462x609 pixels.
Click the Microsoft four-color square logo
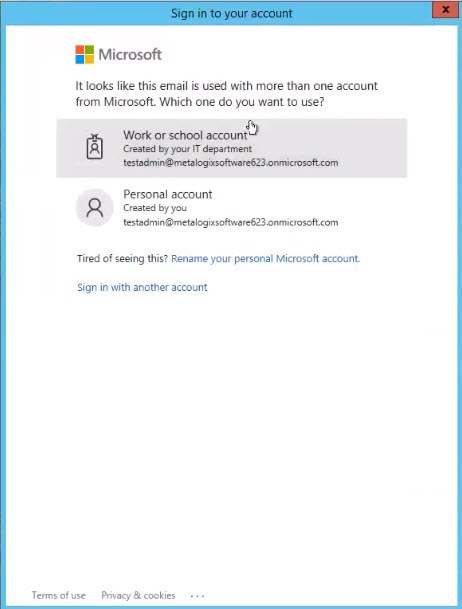(x=85, y=54)
